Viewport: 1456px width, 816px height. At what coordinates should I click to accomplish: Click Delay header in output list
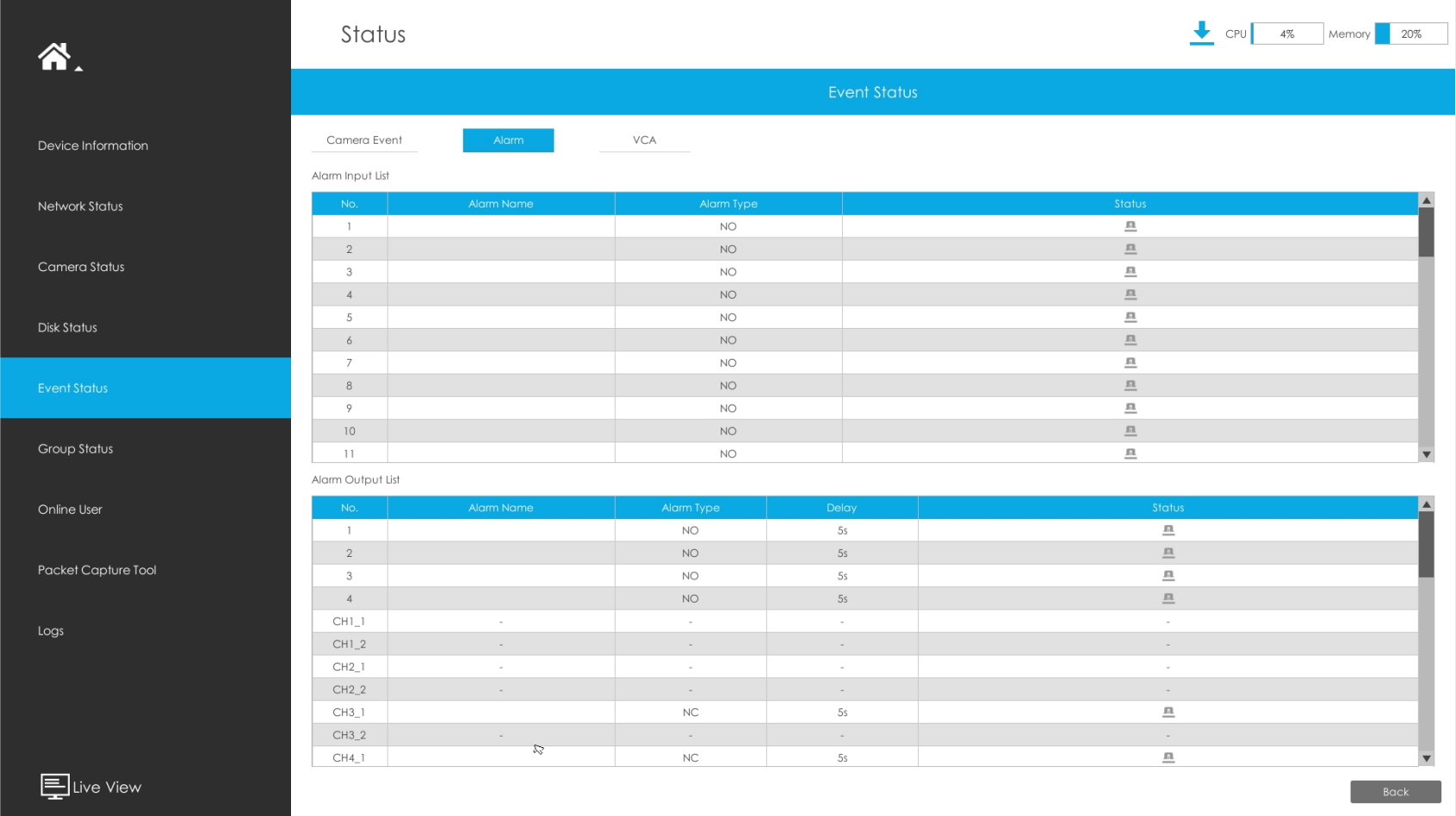coord(842,508)
